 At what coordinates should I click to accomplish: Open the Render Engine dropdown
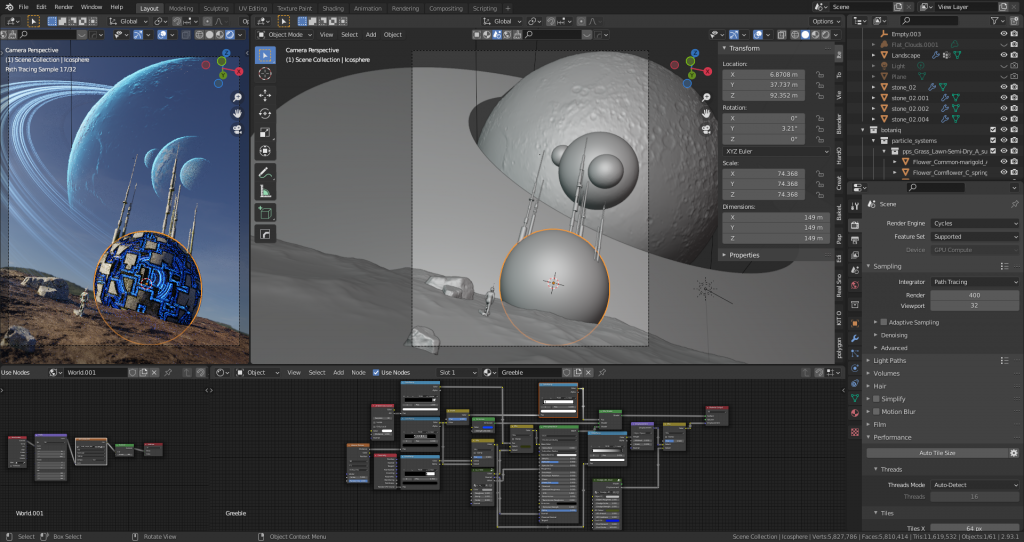pyautogui.click(x=973, y=223)
